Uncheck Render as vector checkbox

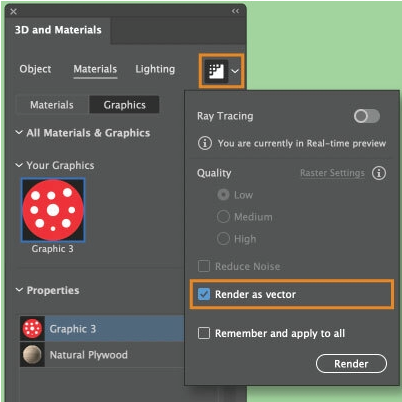pyautogui.click(x=204, y=294)
